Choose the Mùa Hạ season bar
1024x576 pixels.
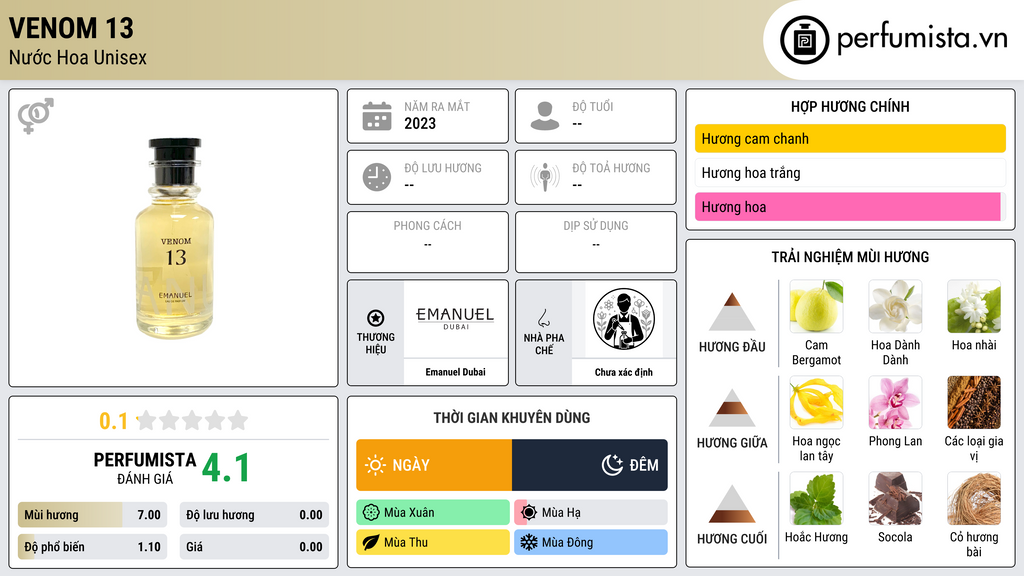click(591, 513)
